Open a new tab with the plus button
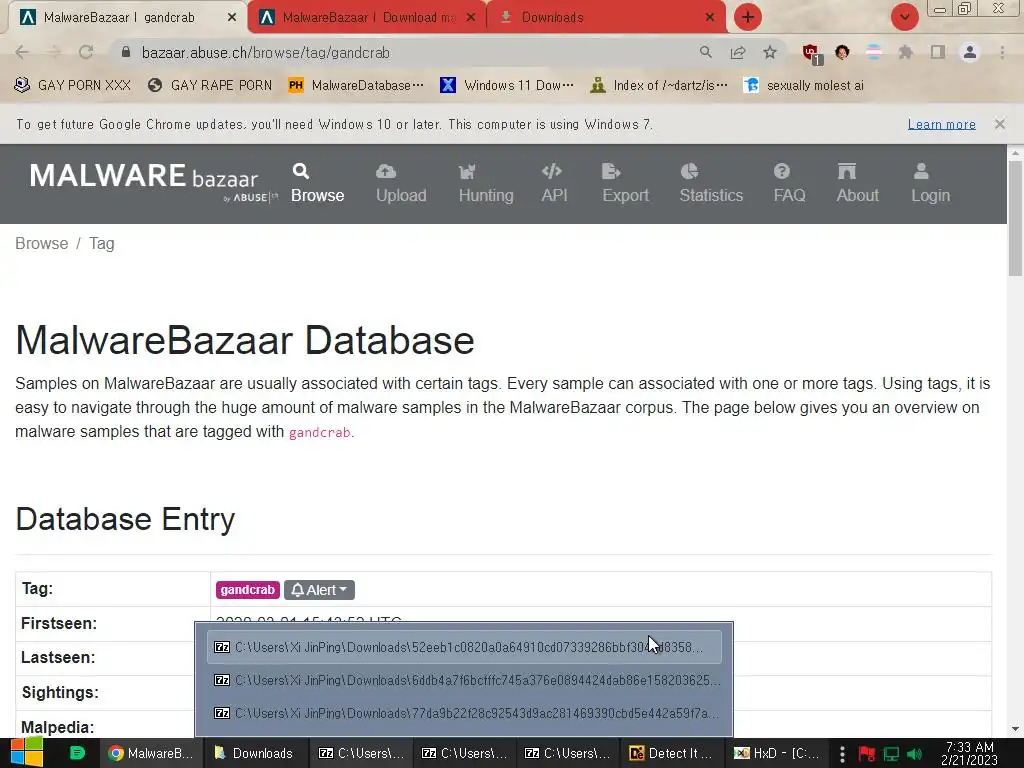Image resolution: width=1024 pixels, height=768 pixels. pyautogui.click(x=748, y=17)
